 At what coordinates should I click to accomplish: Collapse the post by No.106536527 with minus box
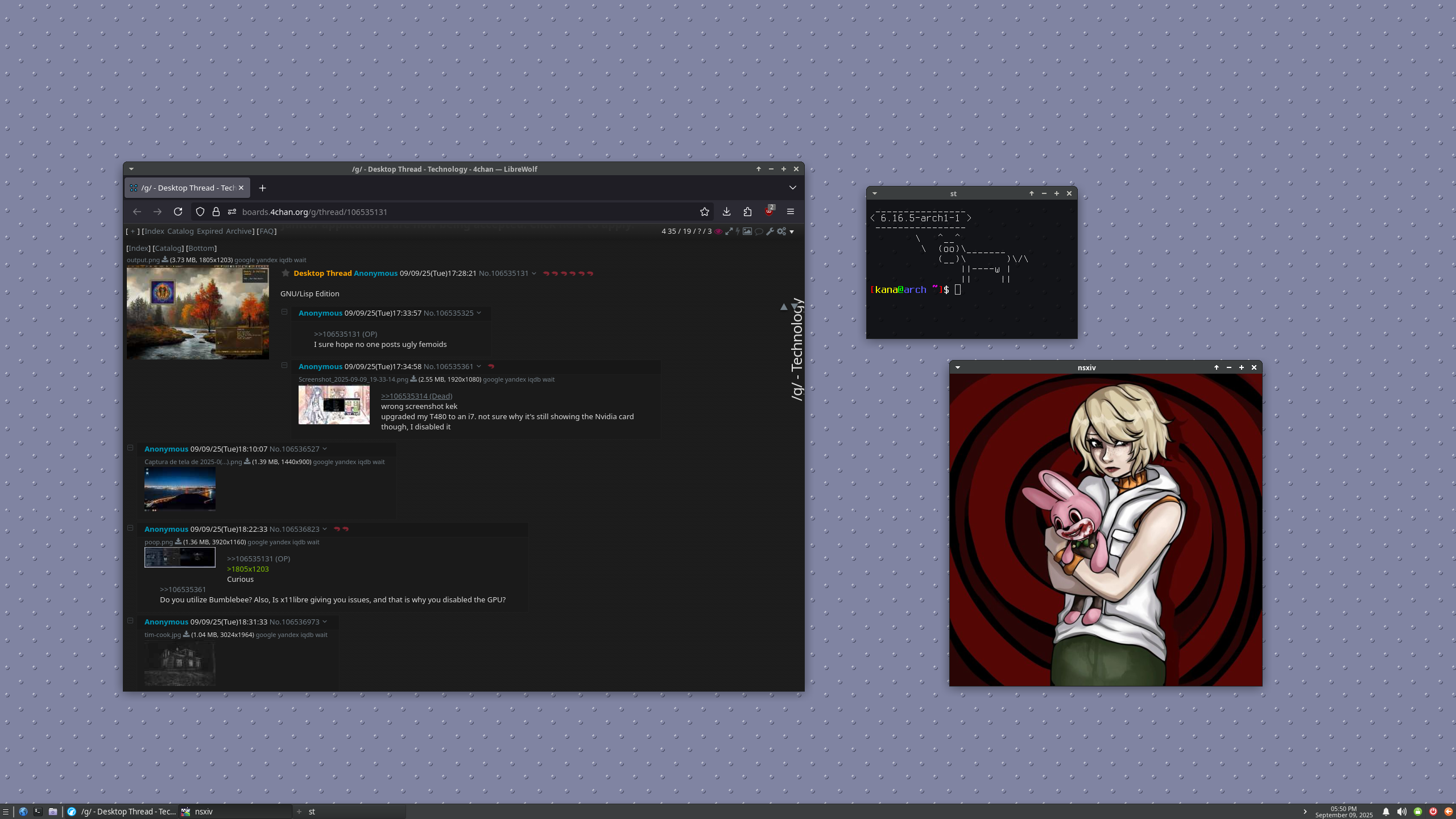pyautogui.click(x=130, y=448)
